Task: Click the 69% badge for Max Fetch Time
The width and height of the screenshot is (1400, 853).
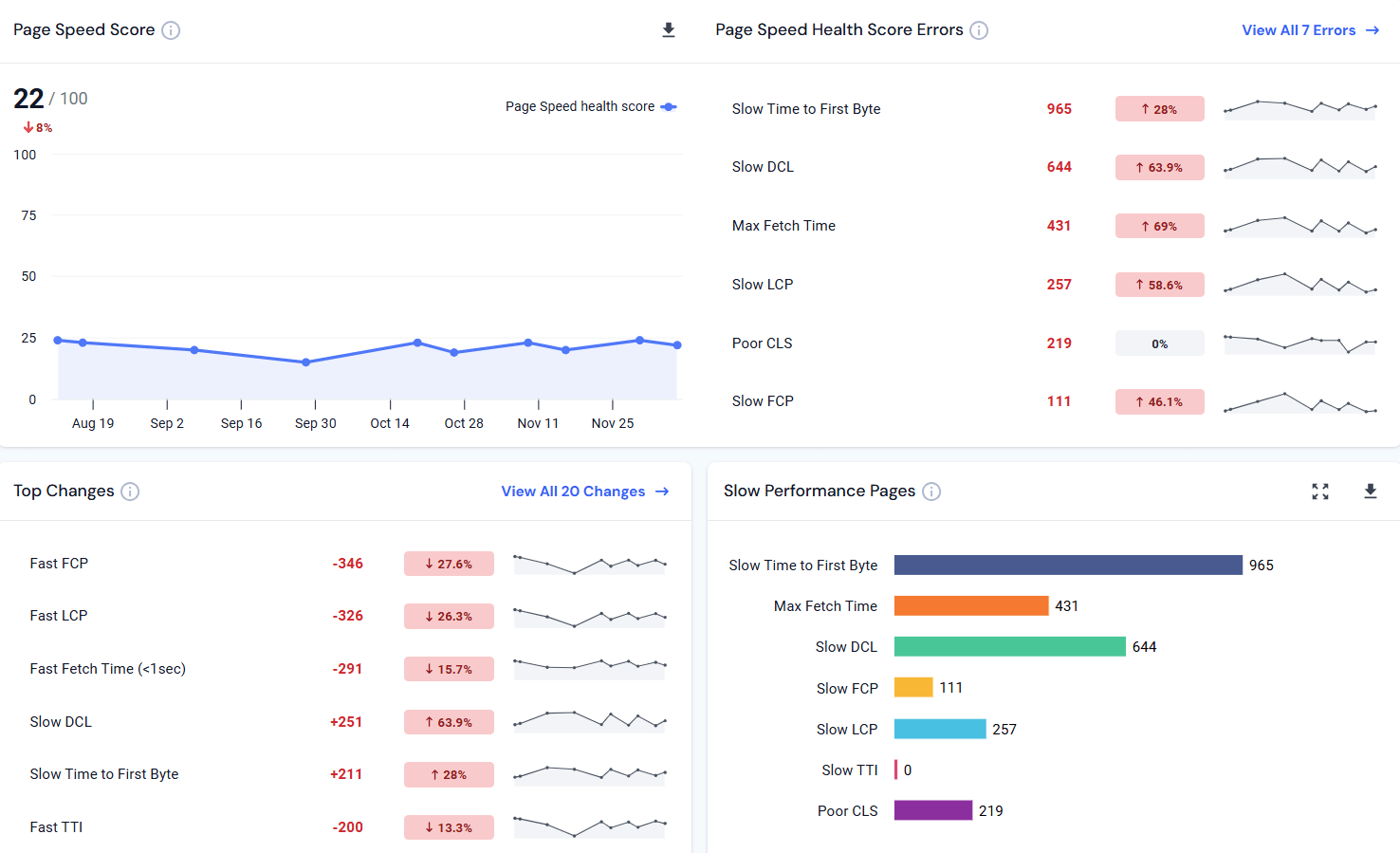Action: (1160, 226)
